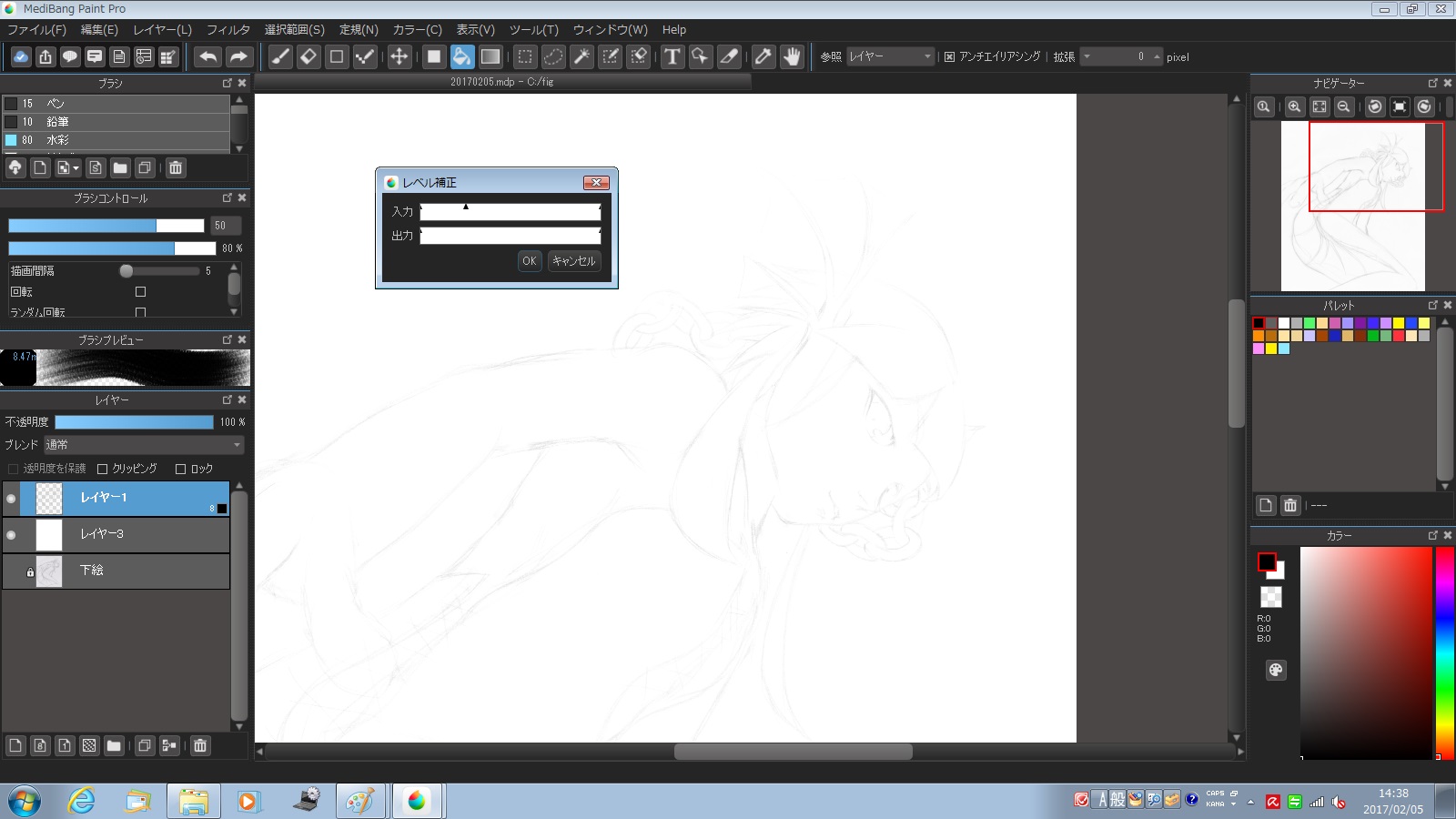Select the Bucket fill tool
The image size is (1456, 819).
[462, 56]
